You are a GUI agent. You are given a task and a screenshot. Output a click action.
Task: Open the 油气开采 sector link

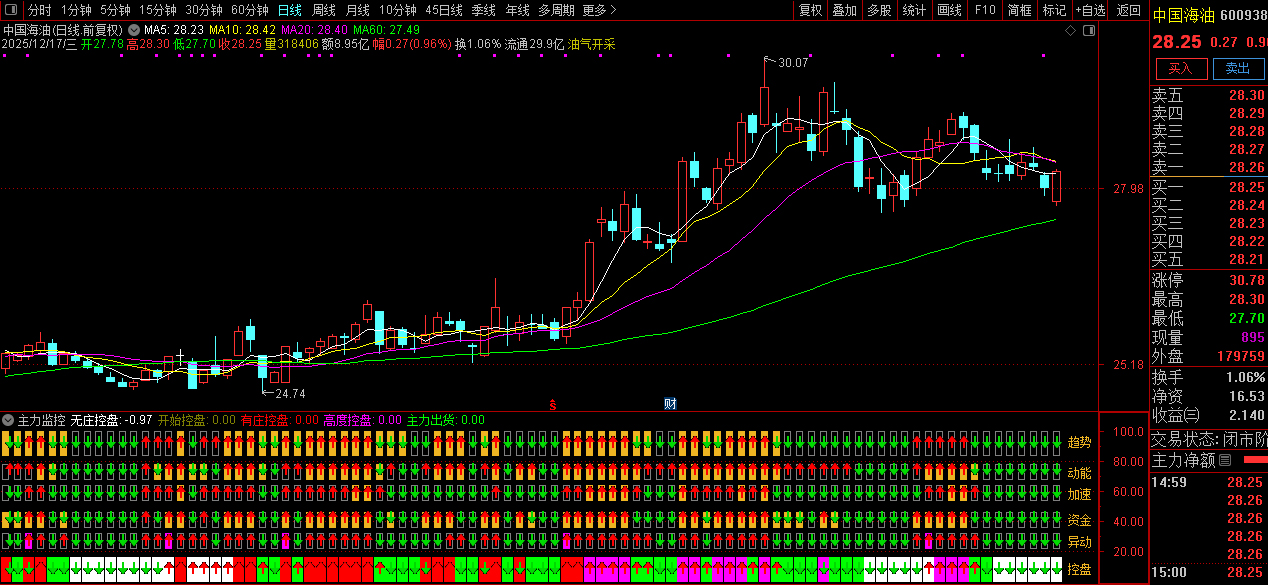click(x=591, y=44)
